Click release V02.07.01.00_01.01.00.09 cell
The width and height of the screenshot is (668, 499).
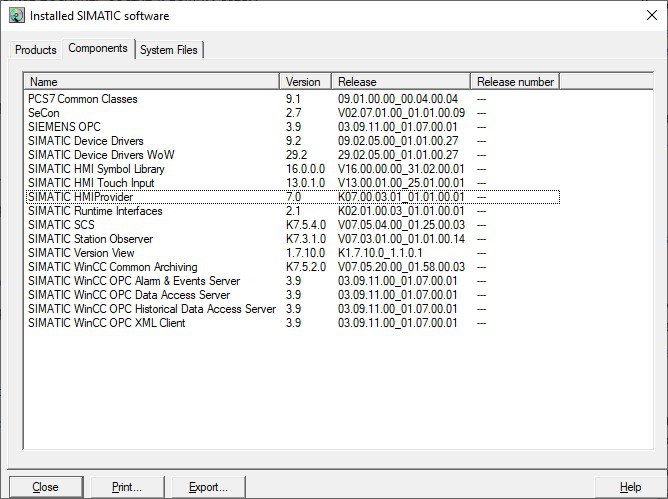tap(401, 113)
